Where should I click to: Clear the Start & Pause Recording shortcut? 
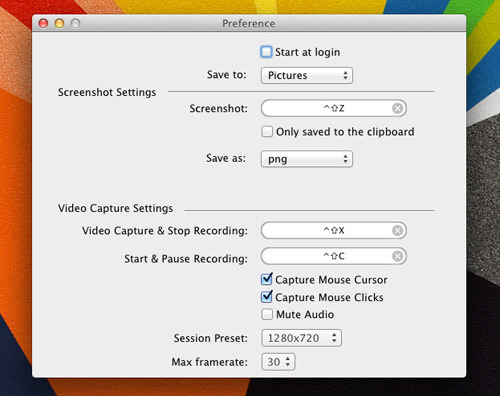pyautogui.click(x=397, y=256)
